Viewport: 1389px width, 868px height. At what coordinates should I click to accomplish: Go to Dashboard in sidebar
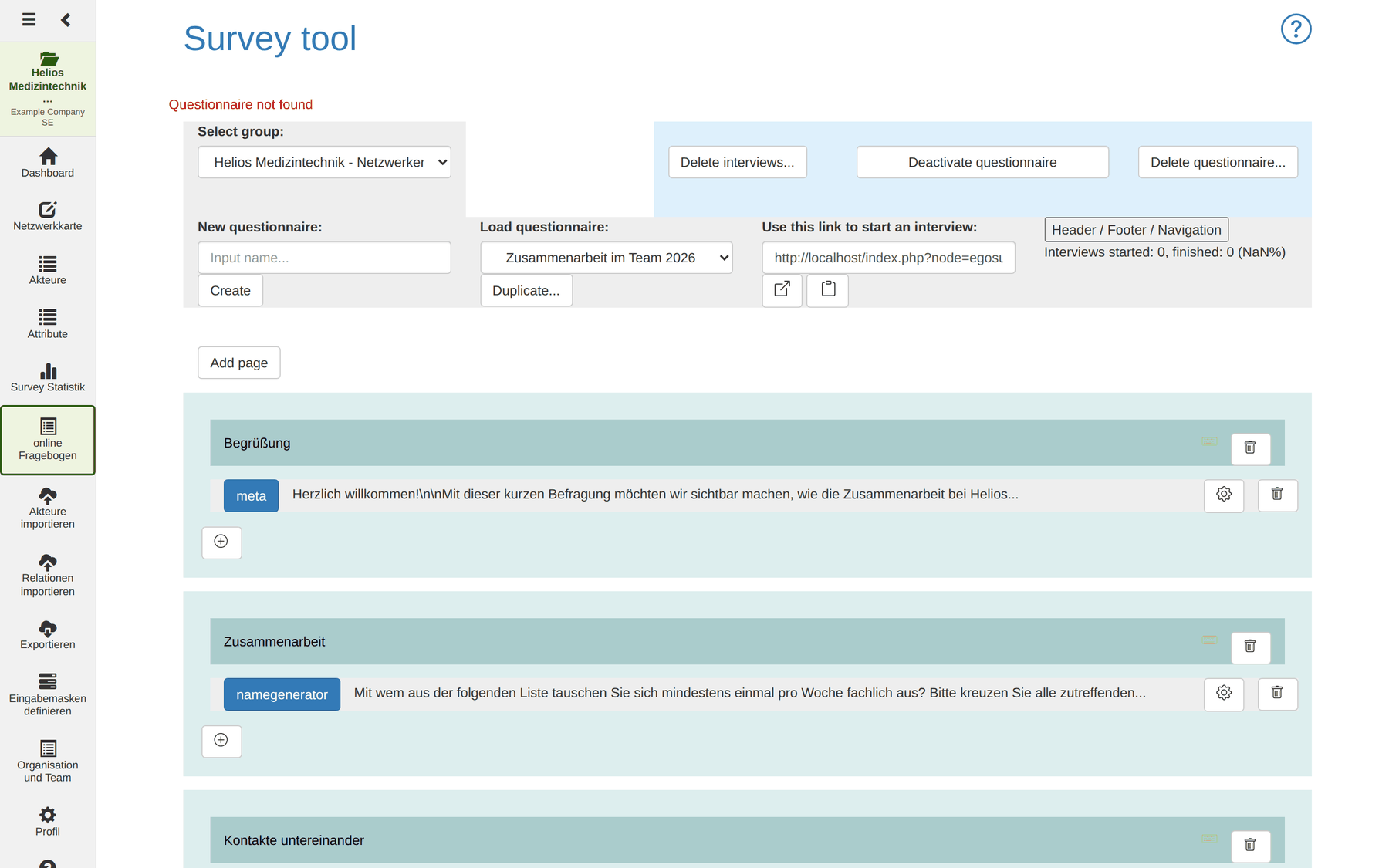[48, 163]
